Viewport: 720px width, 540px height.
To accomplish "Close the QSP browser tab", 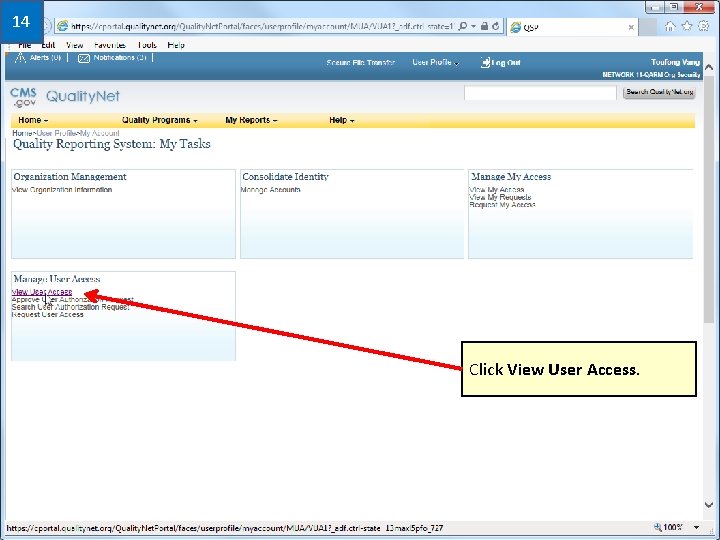I will tap(631, 28).
